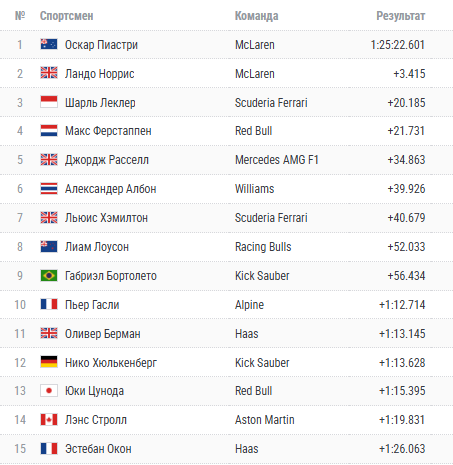Click Brazilian flag beside Габриэл Бортолето
Viewport: 453px width, 465px height.
pos(49,275)
